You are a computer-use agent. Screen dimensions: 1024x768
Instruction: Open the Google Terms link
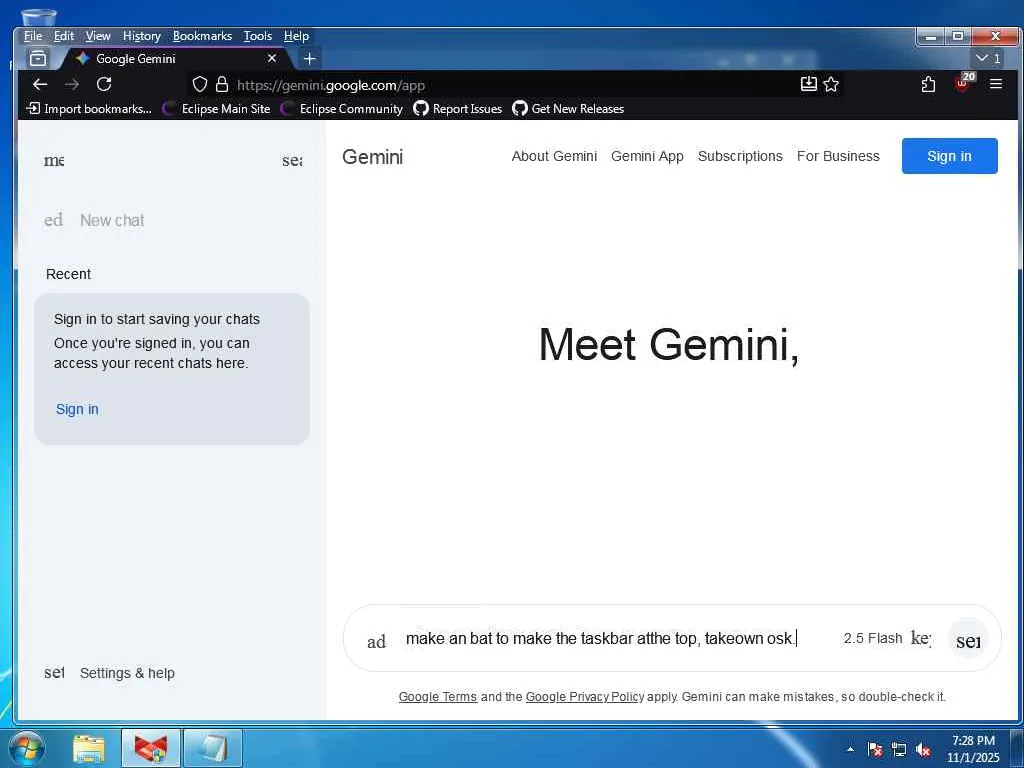click(x=438, y=697)
